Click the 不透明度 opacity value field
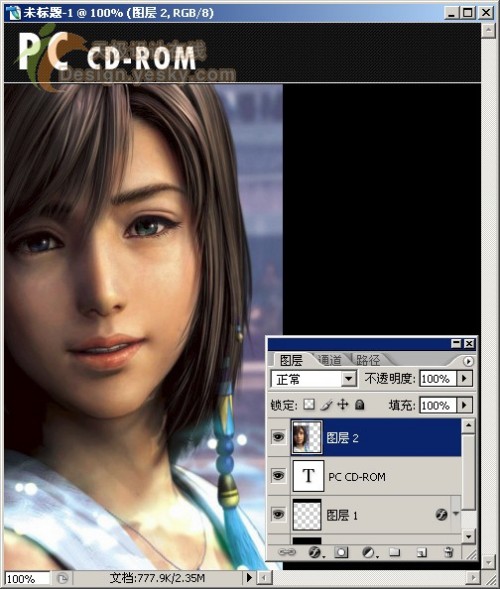The image size is (500, 589). 437,378
